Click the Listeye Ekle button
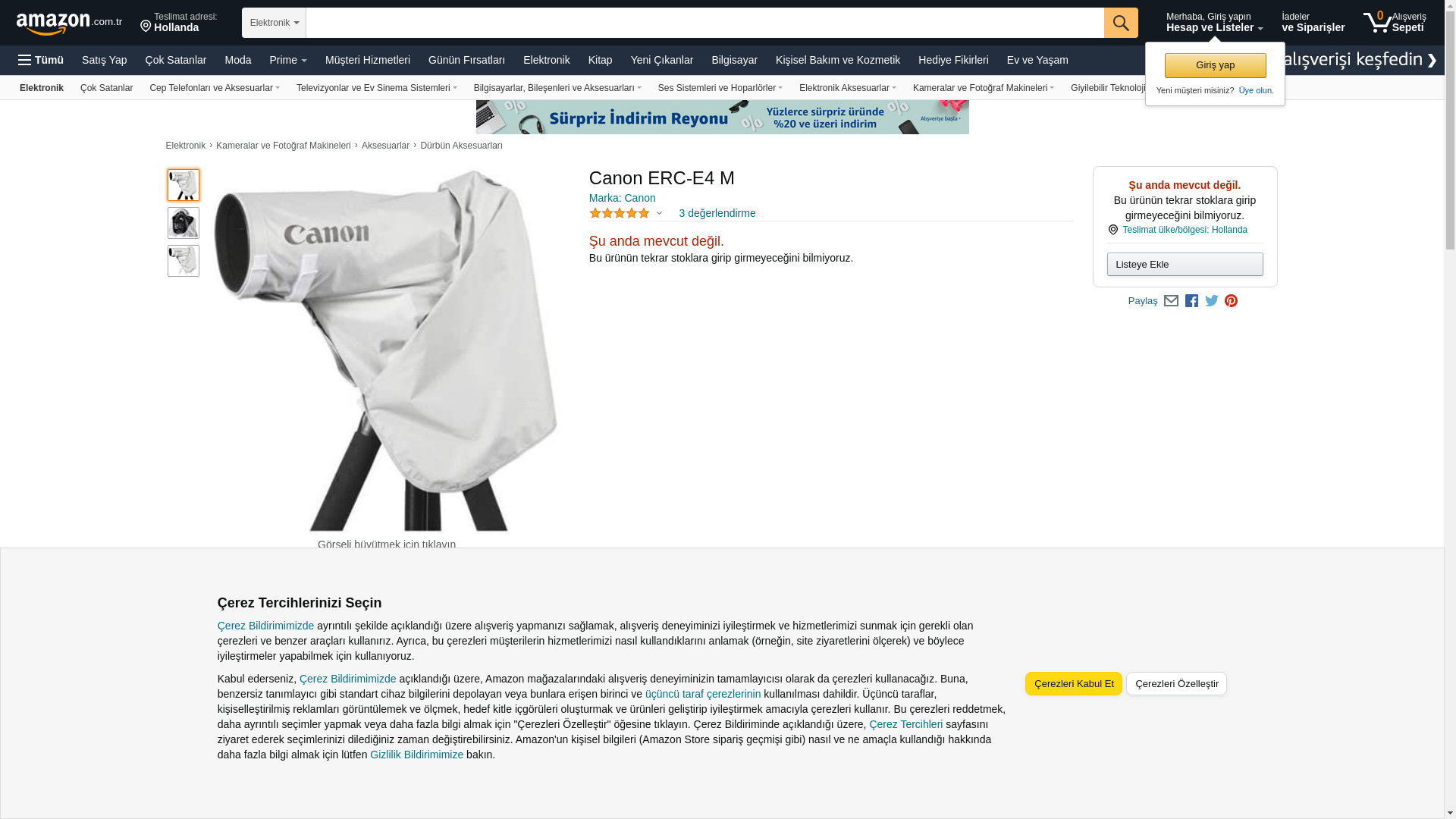Screen dimensions: 1456x819 [x=1185, y=264]
